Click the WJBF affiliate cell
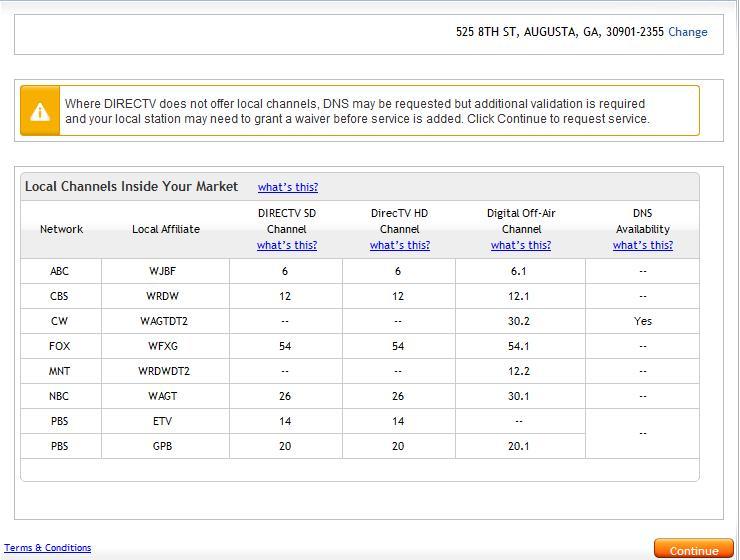Viewport: 740px width, 560px height. click(x=165, y=271)
